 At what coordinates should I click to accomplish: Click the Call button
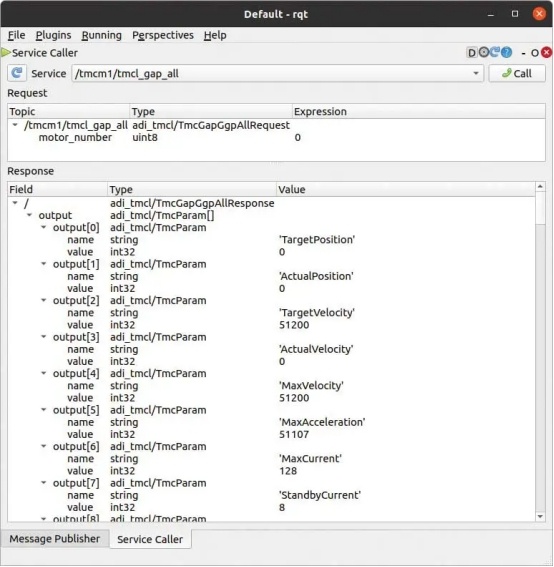pos(517,73)
